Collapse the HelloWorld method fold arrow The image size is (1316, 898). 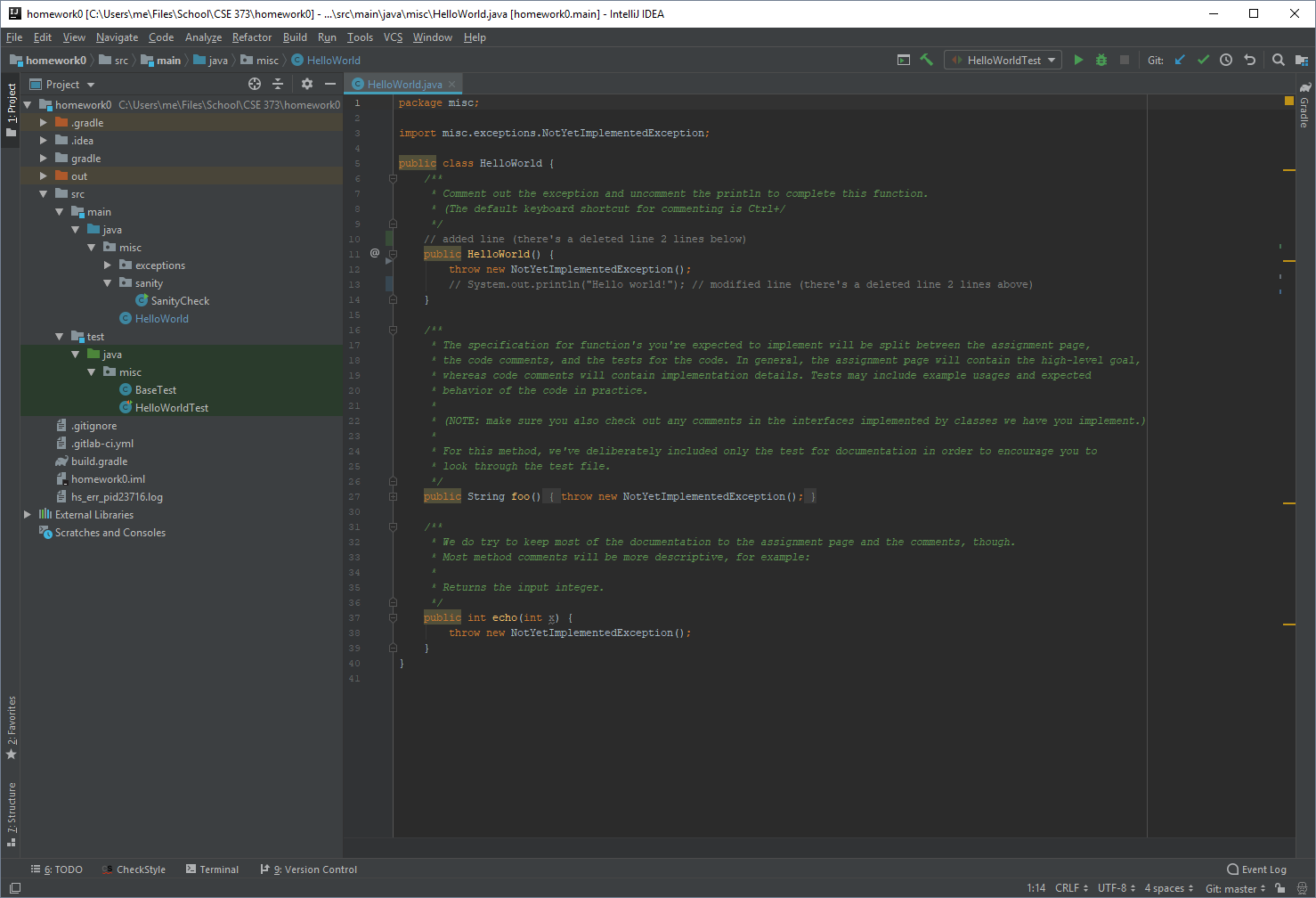pyautogui.click(x=393, y=254)
